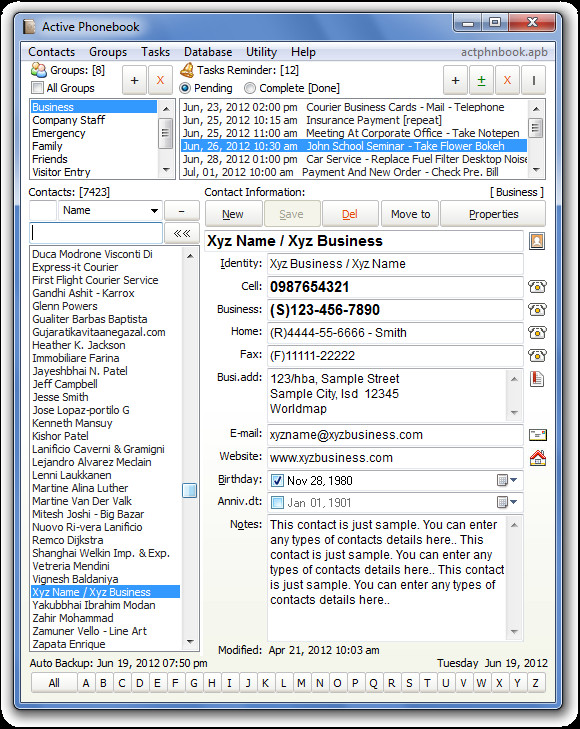The image size is (580, 729).
Task: Filter contacts by letter X
Action: pyautogui.click(x=499, y=683)
